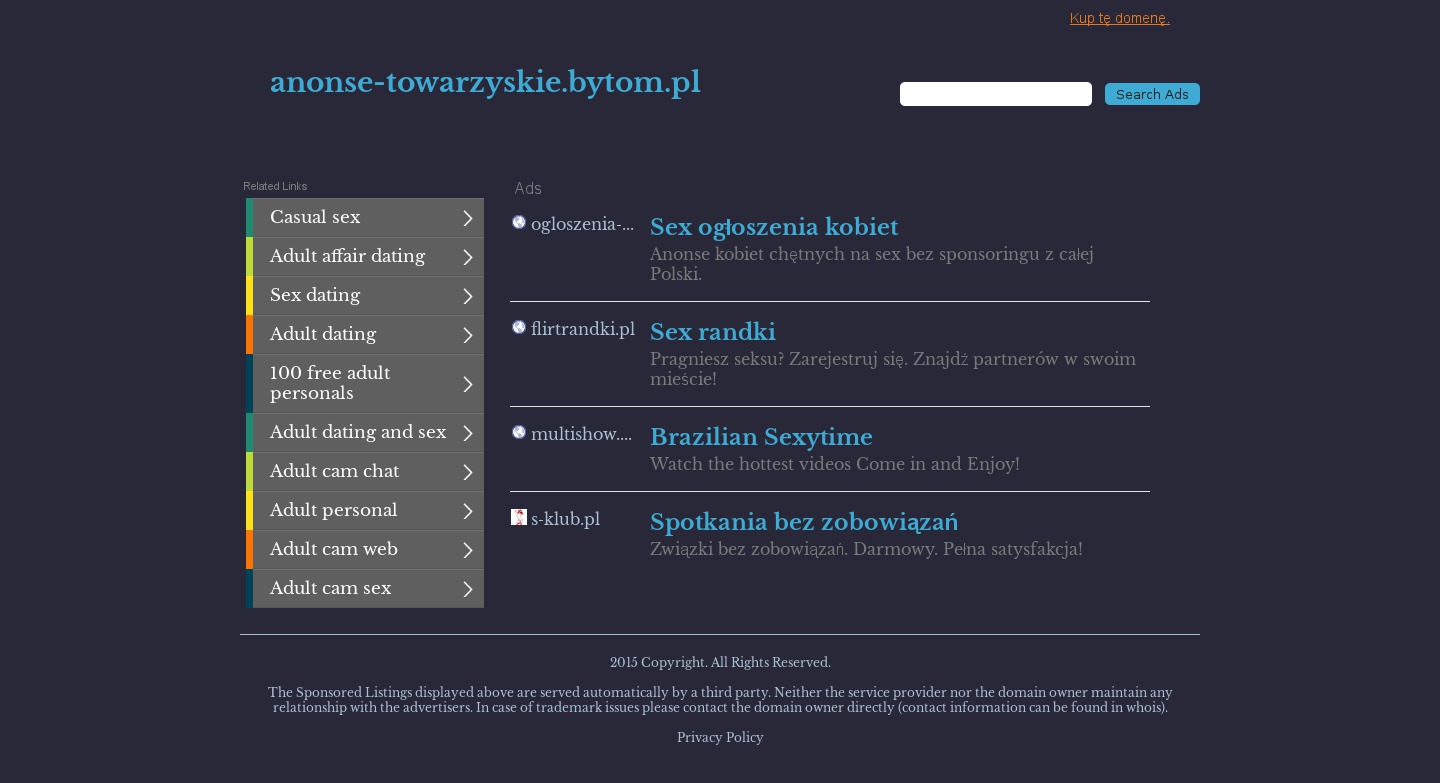Open the Adult cam web entry
The height and width of the screenshot is (783, 1440).
coord(333,550)
